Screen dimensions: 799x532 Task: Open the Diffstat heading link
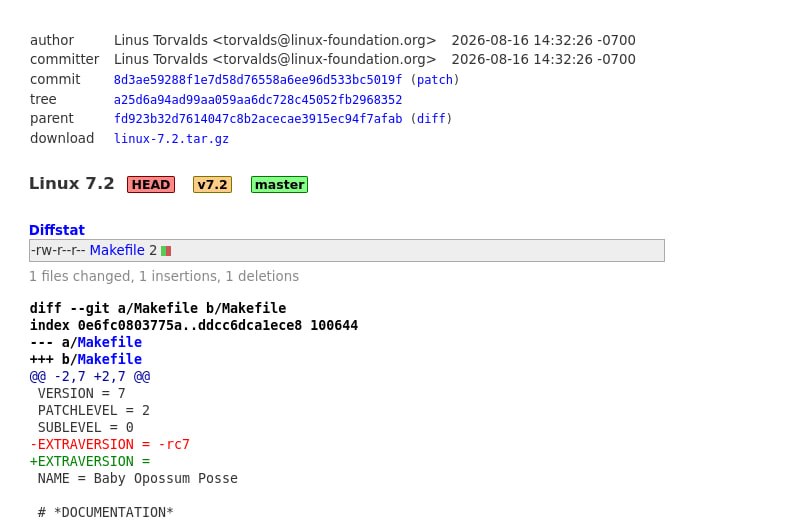coord(57,230)
